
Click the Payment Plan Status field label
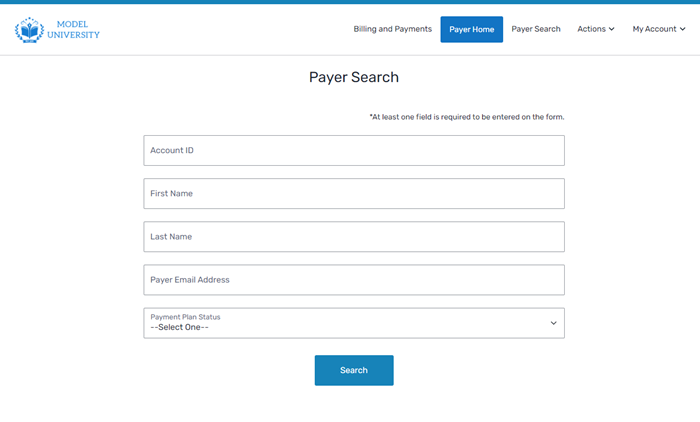click(185, 316)
